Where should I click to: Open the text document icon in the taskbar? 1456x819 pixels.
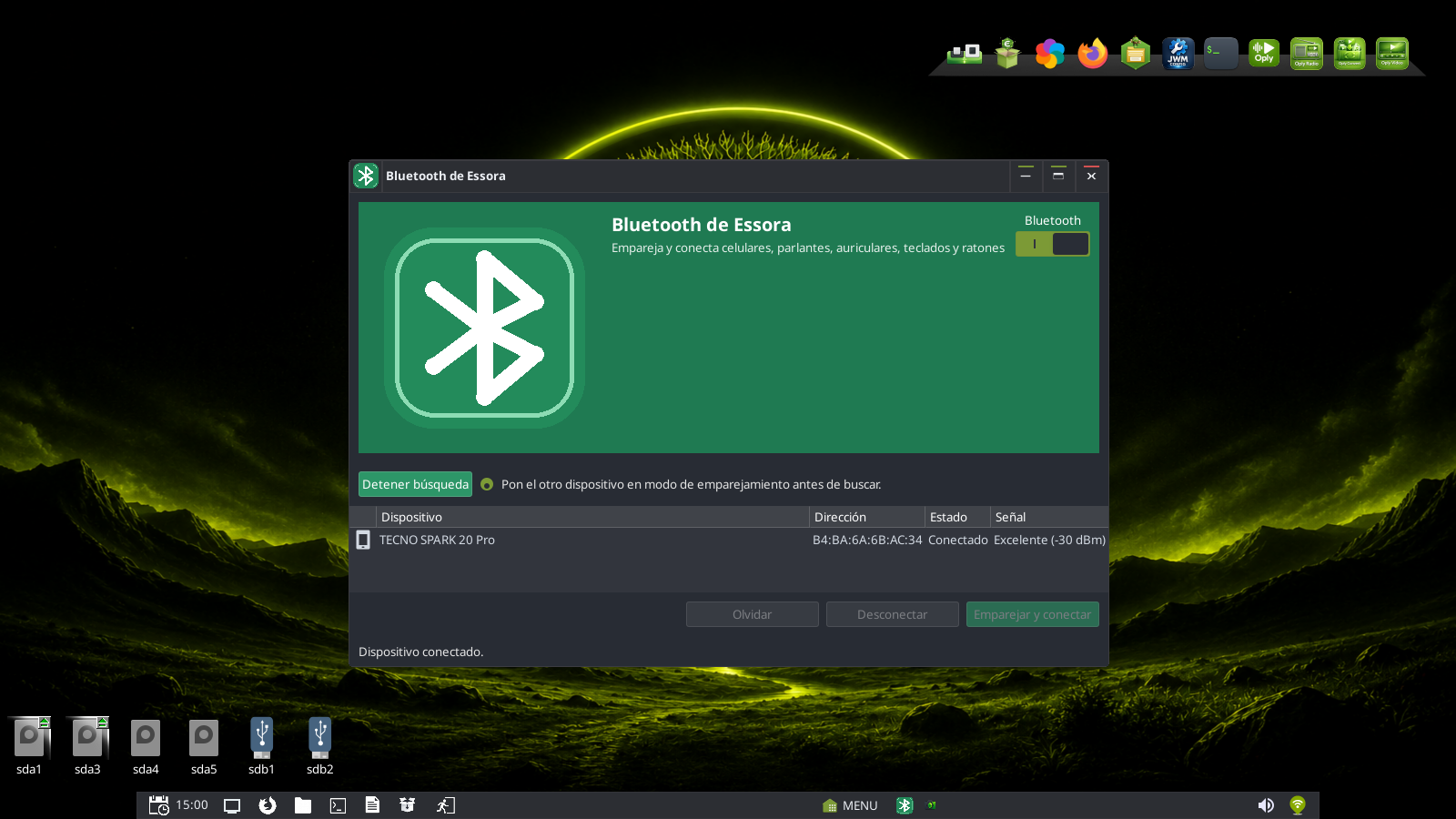(372, 804)
